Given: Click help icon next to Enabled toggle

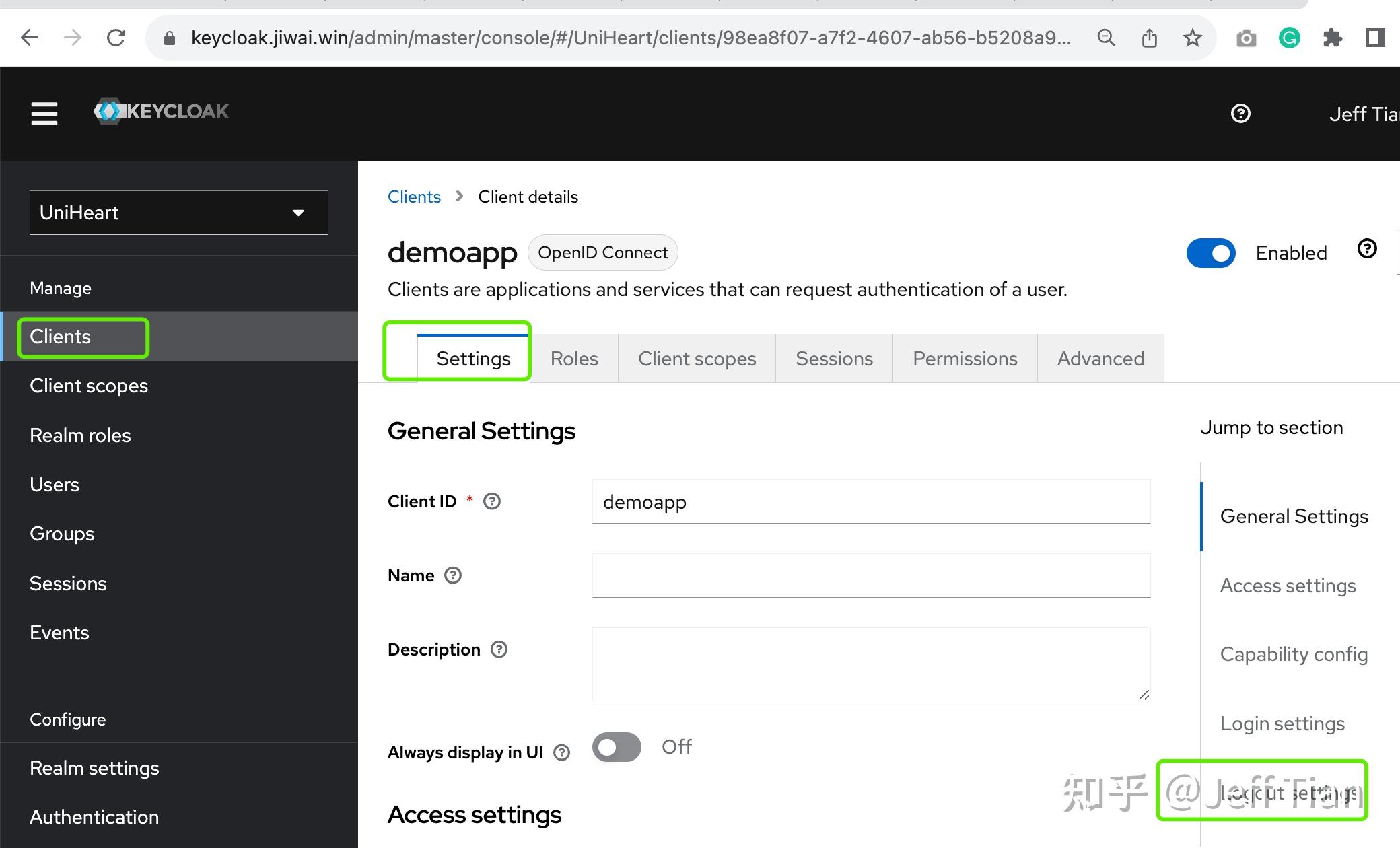Looking at the screenshot, I should pyautogui.click(x=1366, y=249).
